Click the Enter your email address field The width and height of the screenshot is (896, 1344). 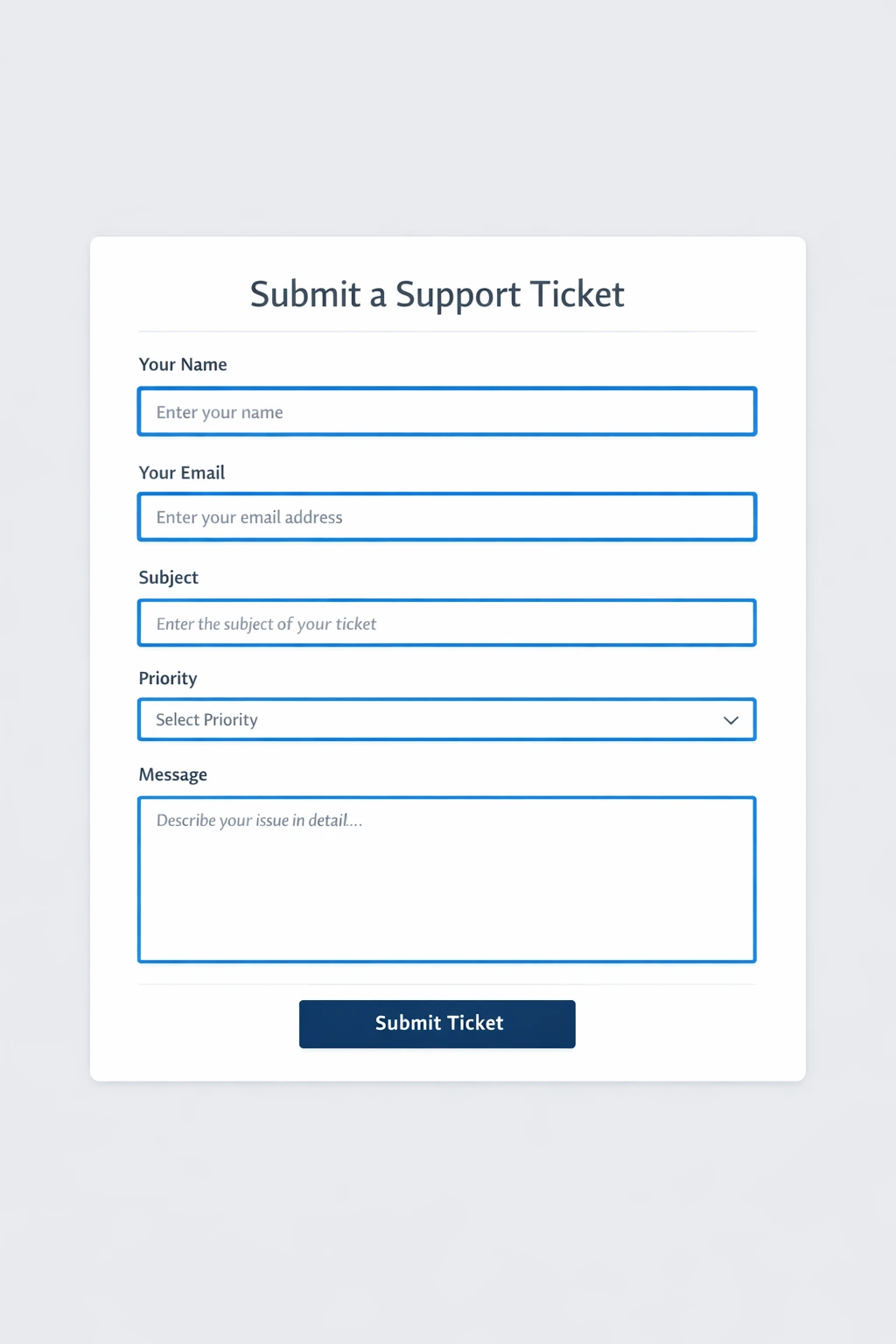click(x=446, y=516)
